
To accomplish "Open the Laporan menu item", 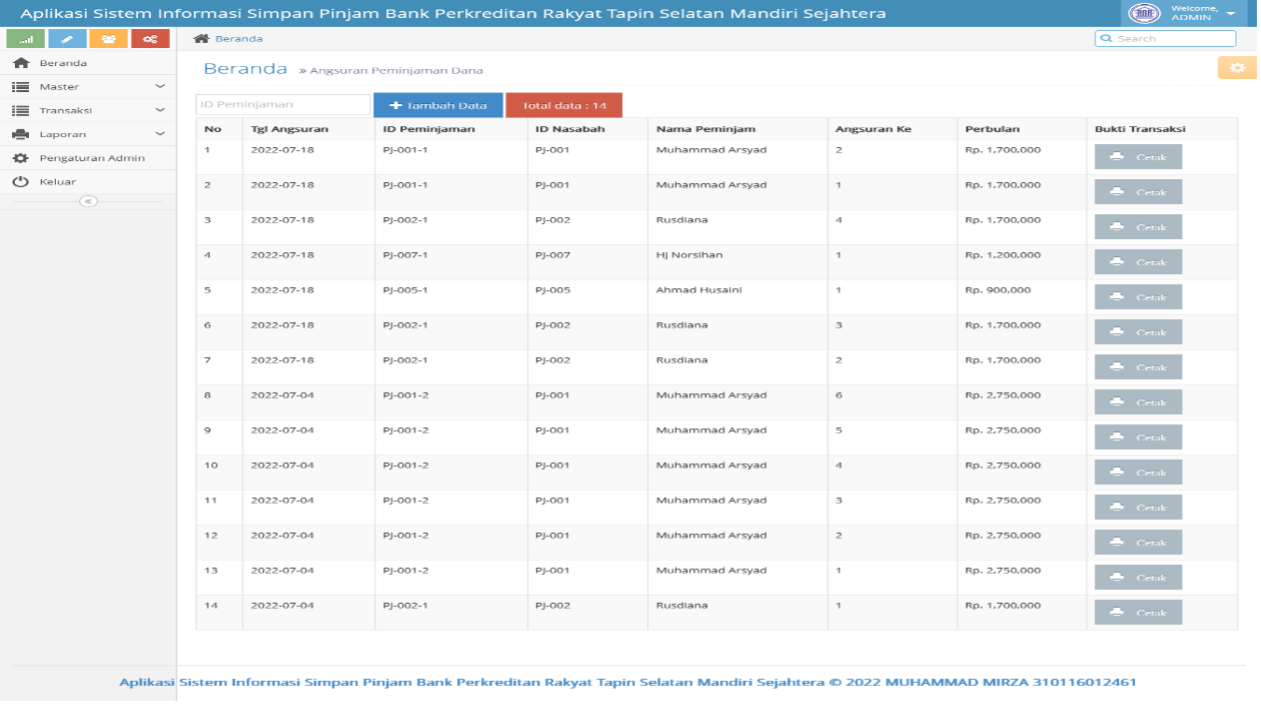I will pyautogui.click(x=88, y=134).
